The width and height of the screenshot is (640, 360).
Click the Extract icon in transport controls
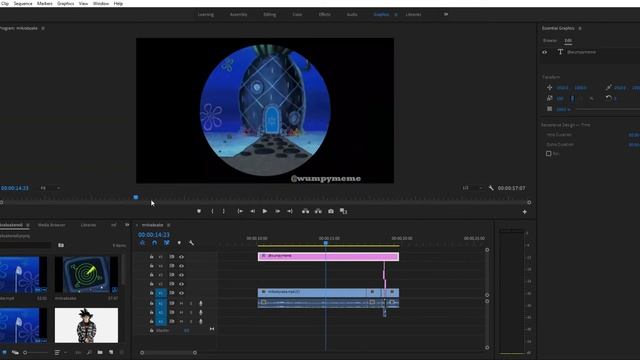point(318,211)
